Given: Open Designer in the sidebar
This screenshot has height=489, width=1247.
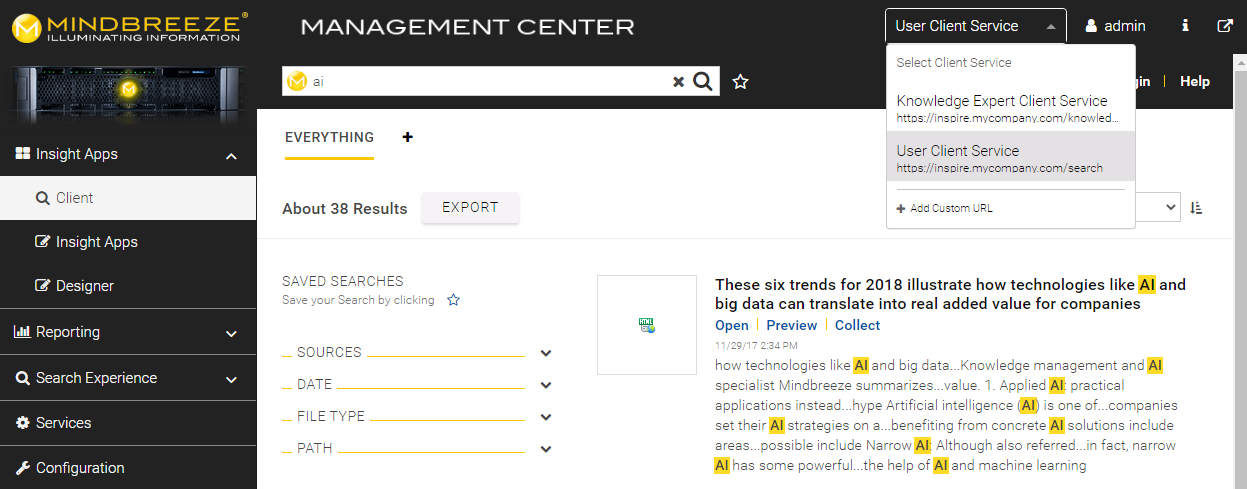Looking at the screenshot, I should 128,286.
